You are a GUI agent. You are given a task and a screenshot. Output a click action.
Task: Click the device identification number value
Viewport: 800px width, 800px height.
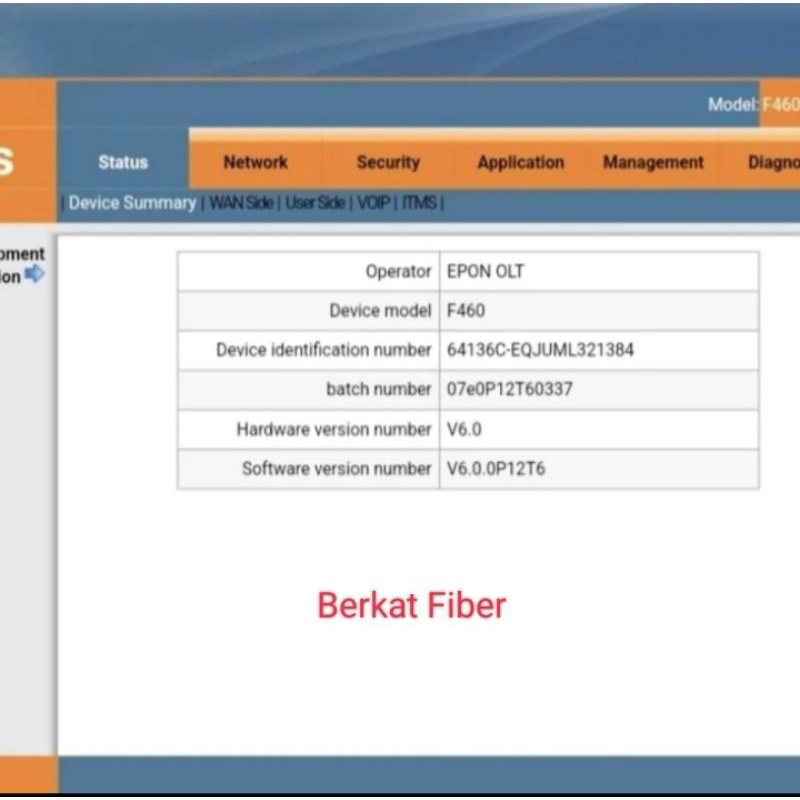click(540, 350)
